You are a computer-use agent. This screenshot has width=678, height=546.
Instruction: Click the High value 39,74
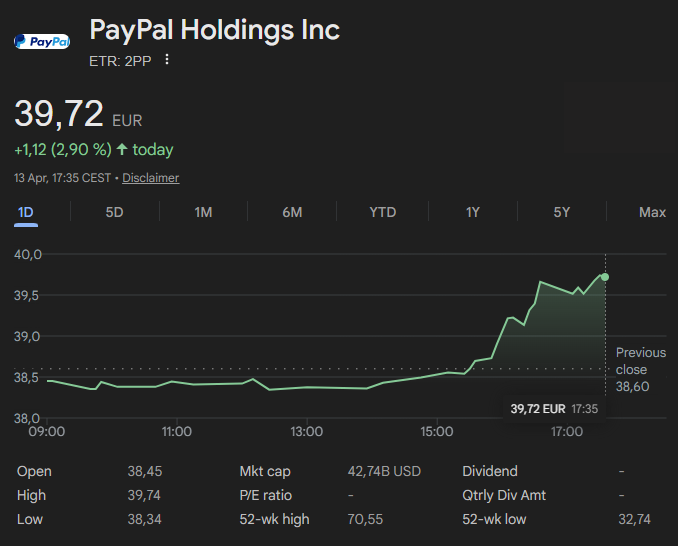point(144,495)
